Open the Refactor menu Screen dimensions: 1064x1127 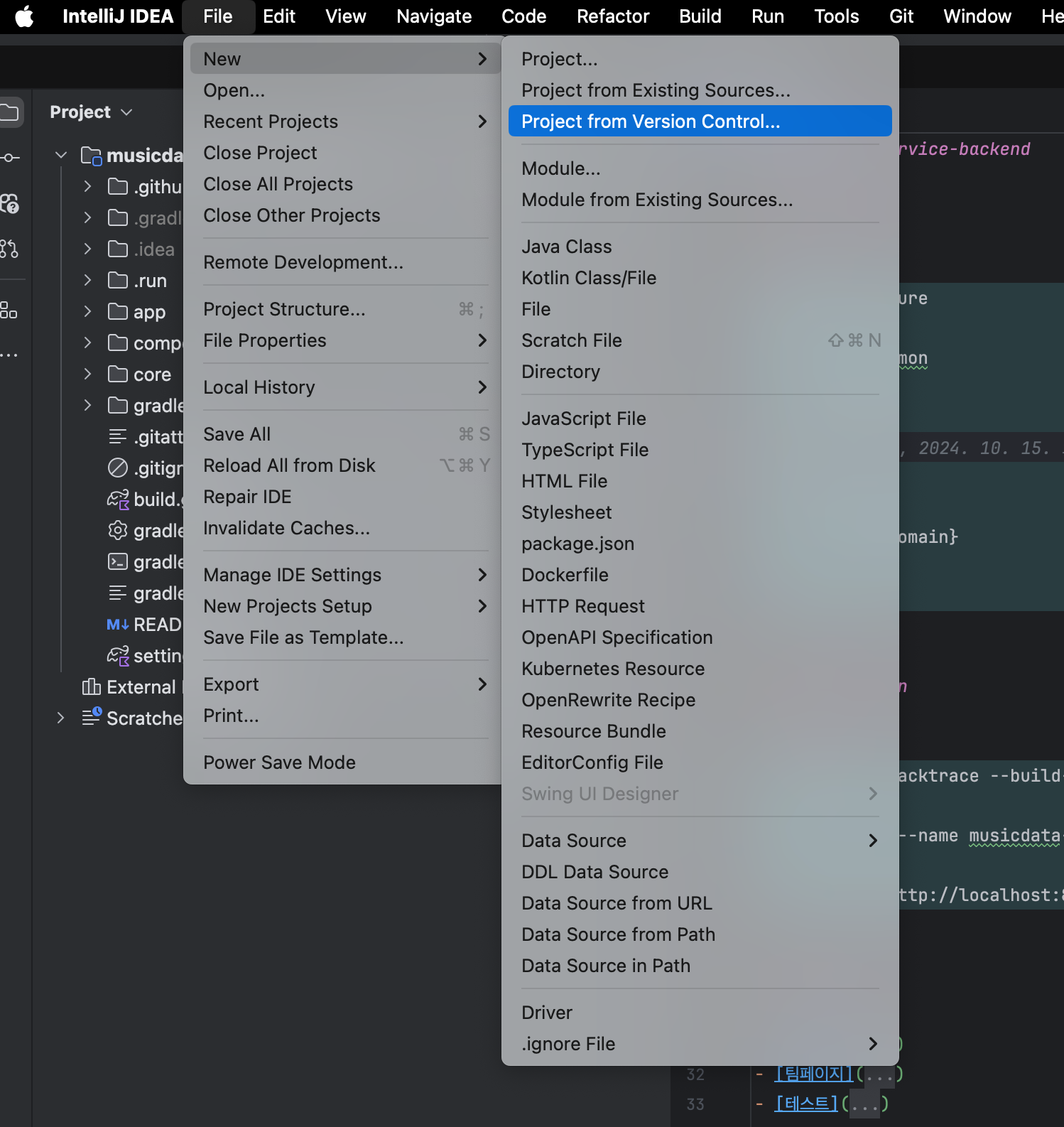click(613, 16)
